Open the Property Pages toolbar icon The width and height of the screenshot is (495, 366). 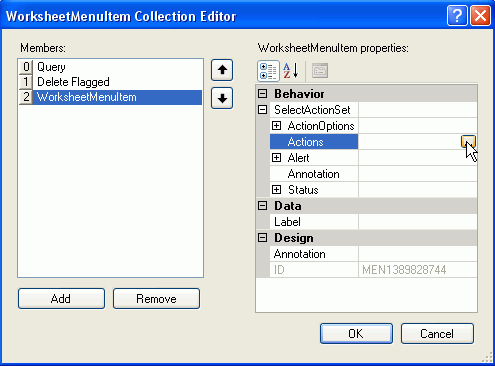pyautogui.click(x=320, y=71)
